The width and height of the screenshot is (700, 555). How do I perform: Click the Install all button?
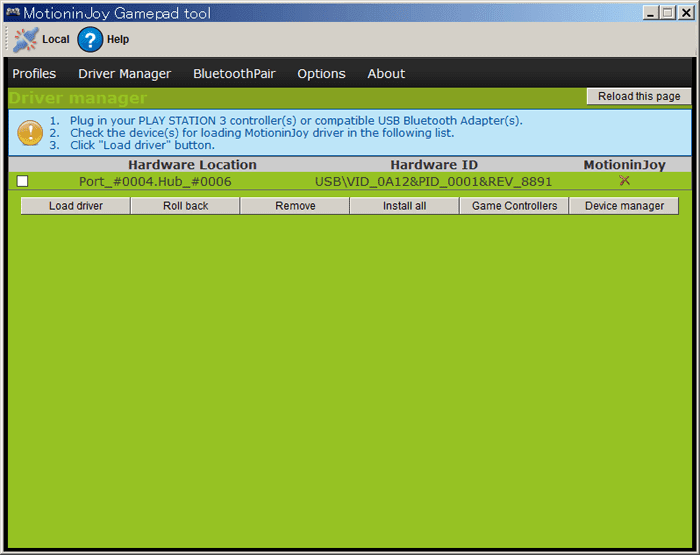coord(404,206)
